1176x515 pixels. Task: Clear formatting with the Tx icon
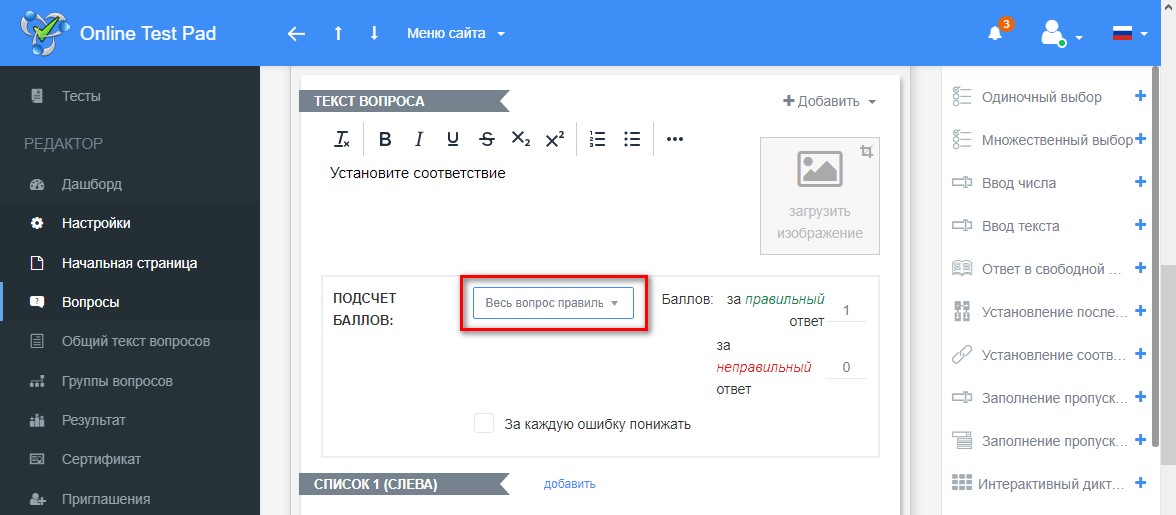tap(342, 139)
